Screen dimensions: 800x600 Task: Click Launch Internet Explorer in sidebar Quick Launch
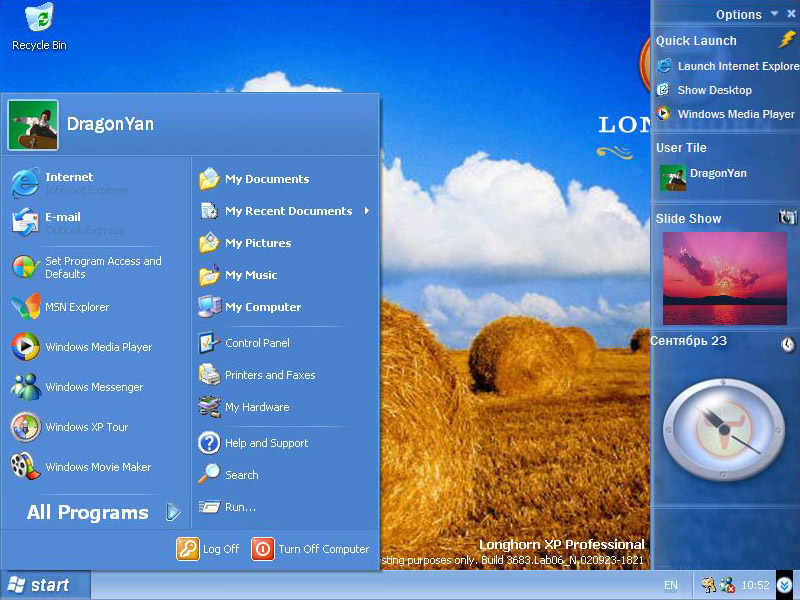pyautogui.click(x=728, y=66)
